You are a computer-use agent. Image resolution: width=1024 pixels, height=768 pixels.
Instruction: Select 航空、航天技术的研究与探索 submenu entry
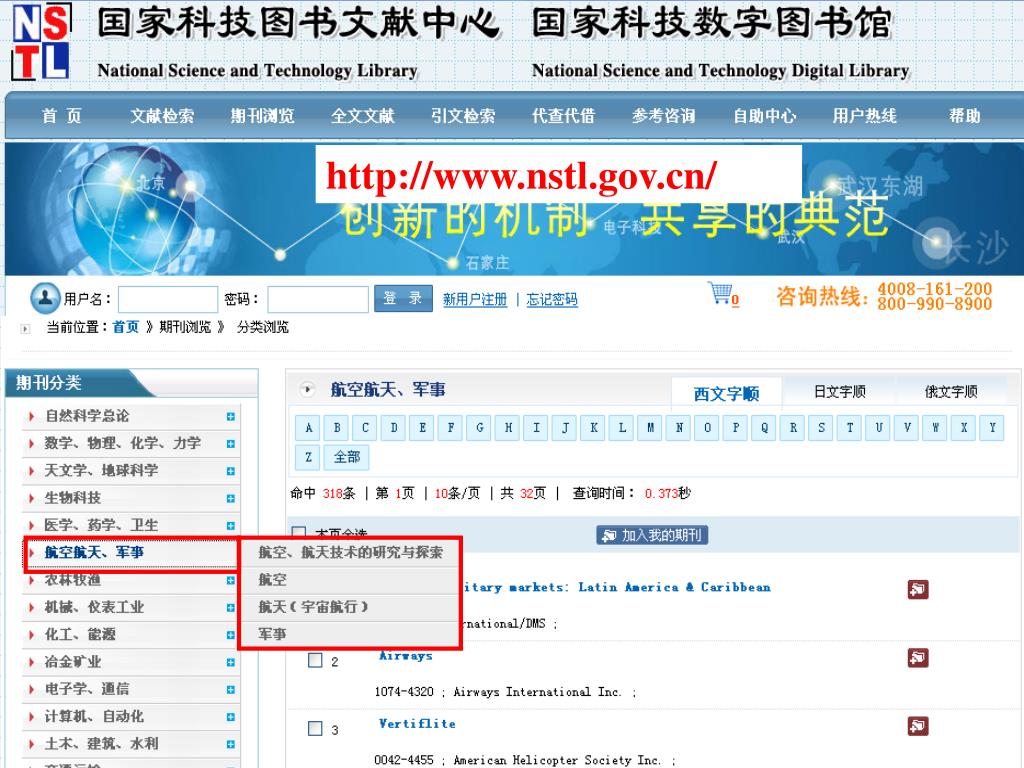pos(351,552)
